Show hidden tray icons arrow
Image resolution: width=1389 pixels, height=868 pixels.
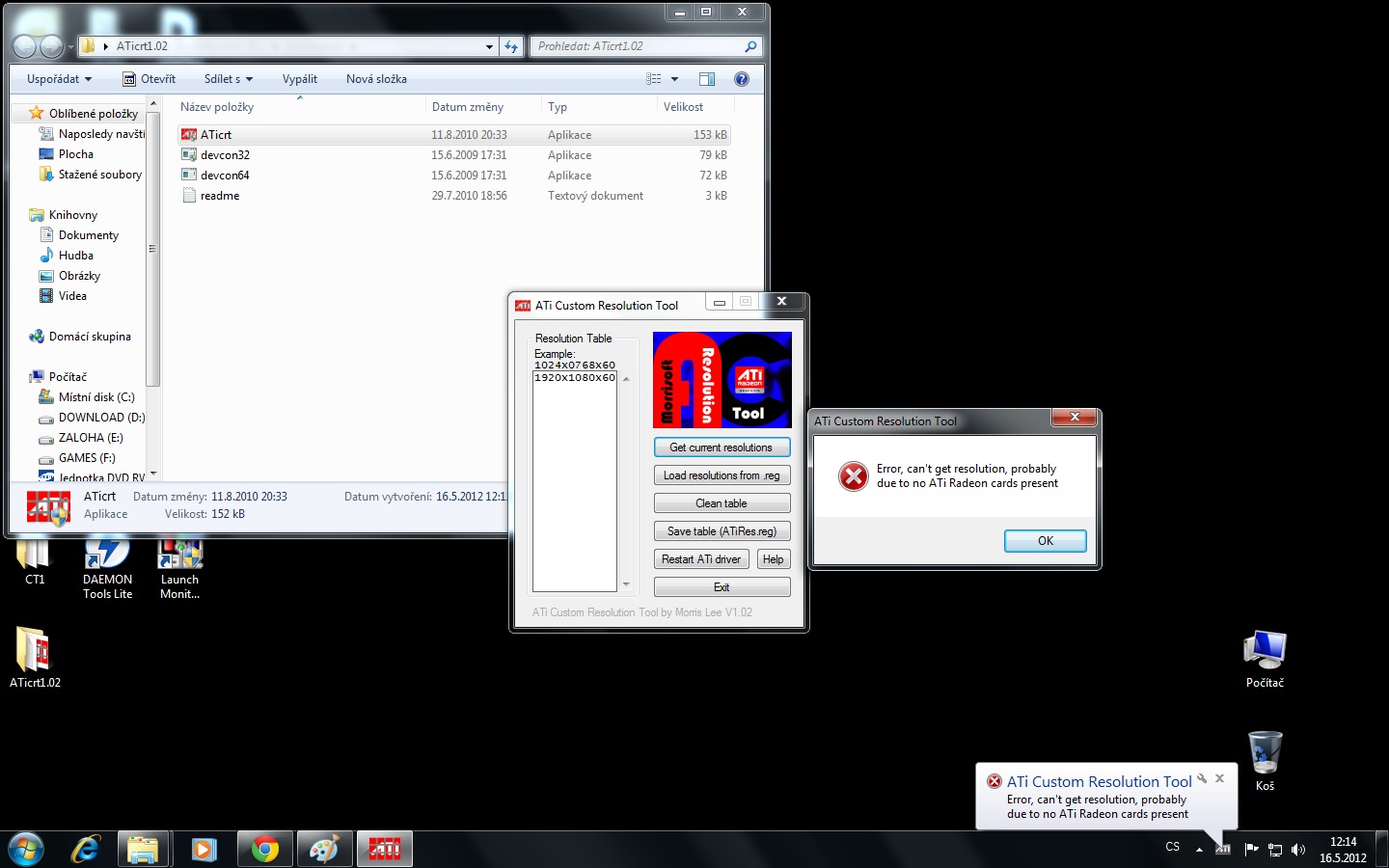click(x=1199, y=850)
